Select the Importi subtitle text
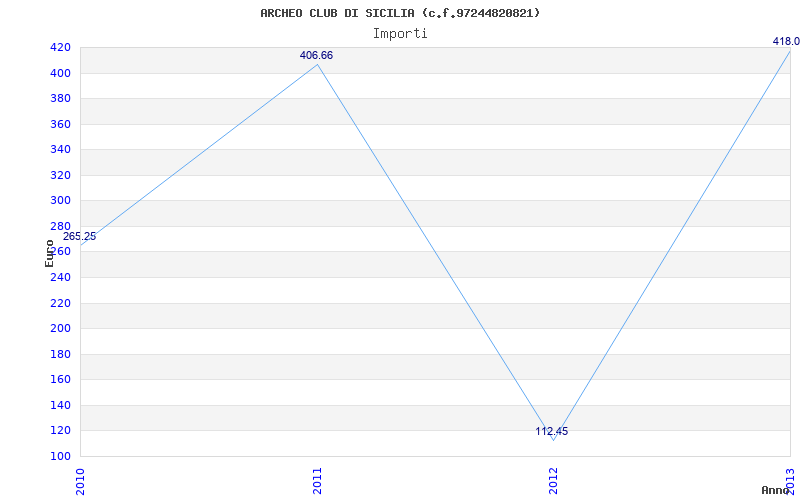 pos(400,34)
